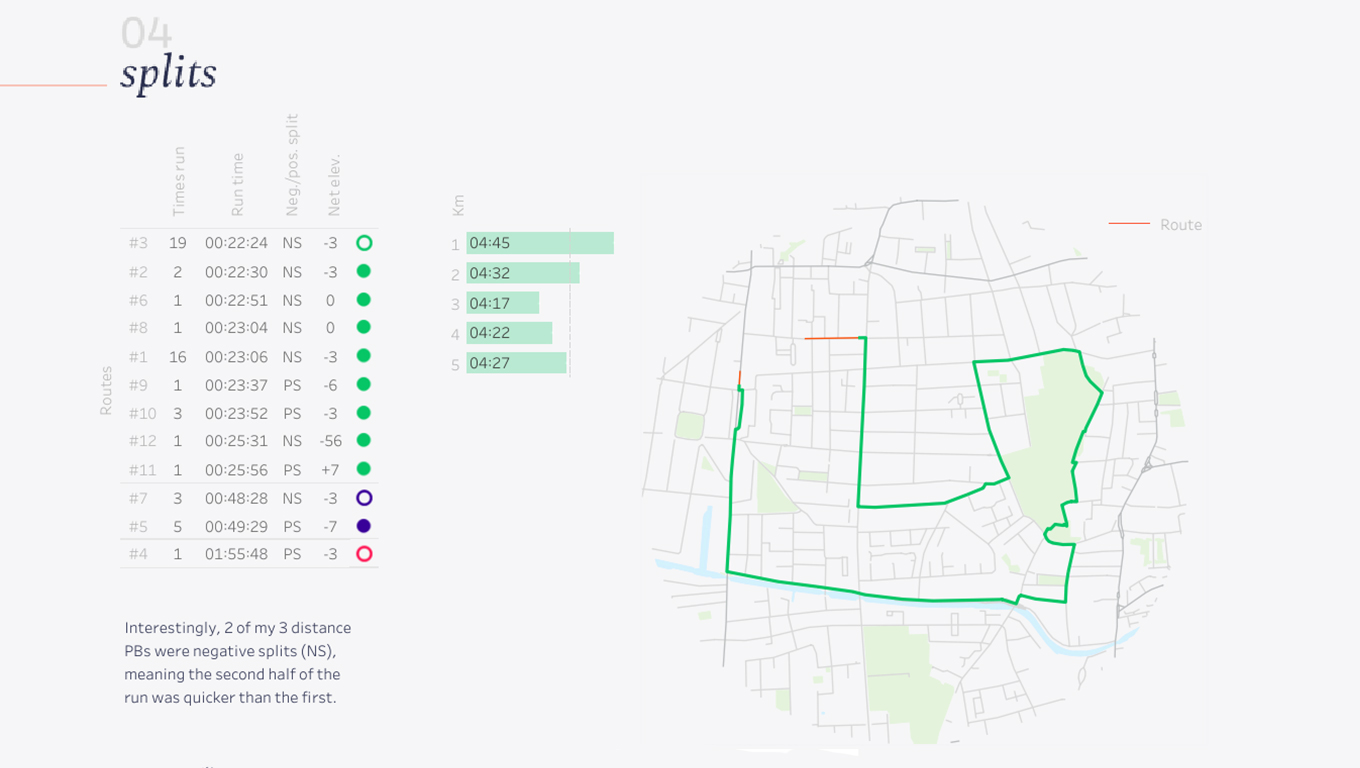Screen dimensions: 1360x768
Task: Select the route #3 row with time 00:22:24
Action: 236,243
